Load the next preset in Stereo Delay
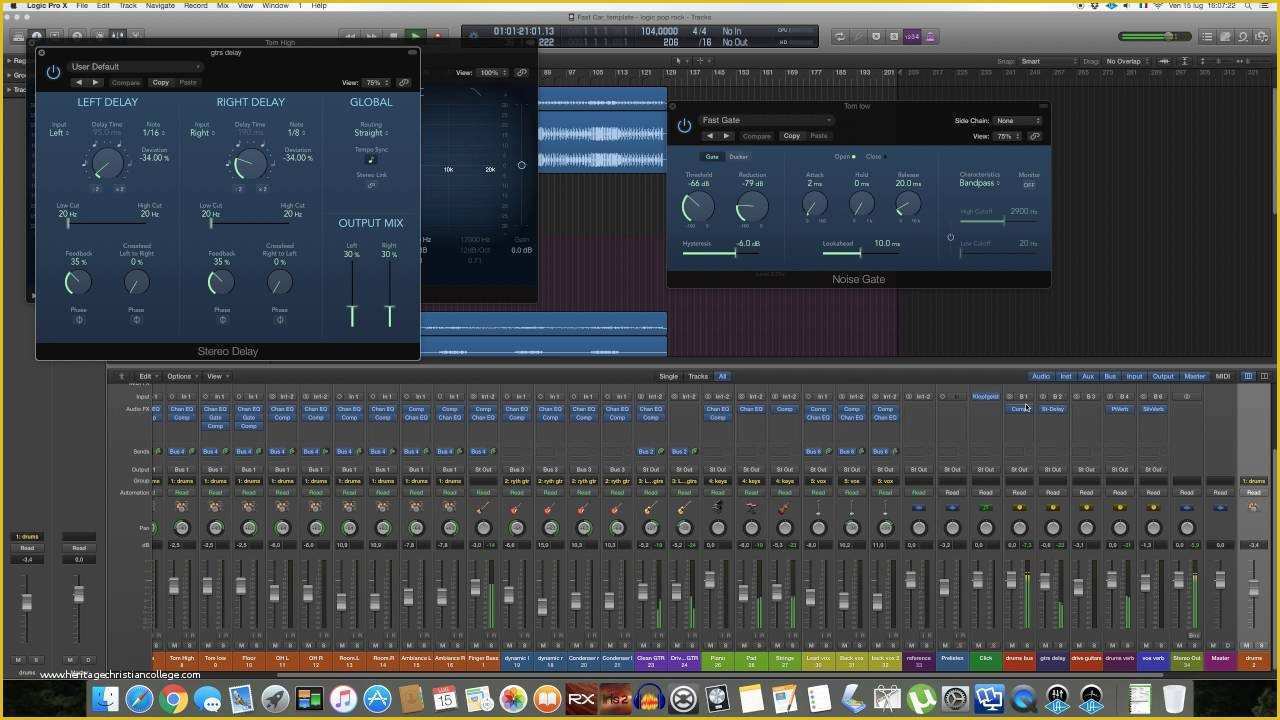This screenshot has height=720, width=1280. [x=95, y=82]
